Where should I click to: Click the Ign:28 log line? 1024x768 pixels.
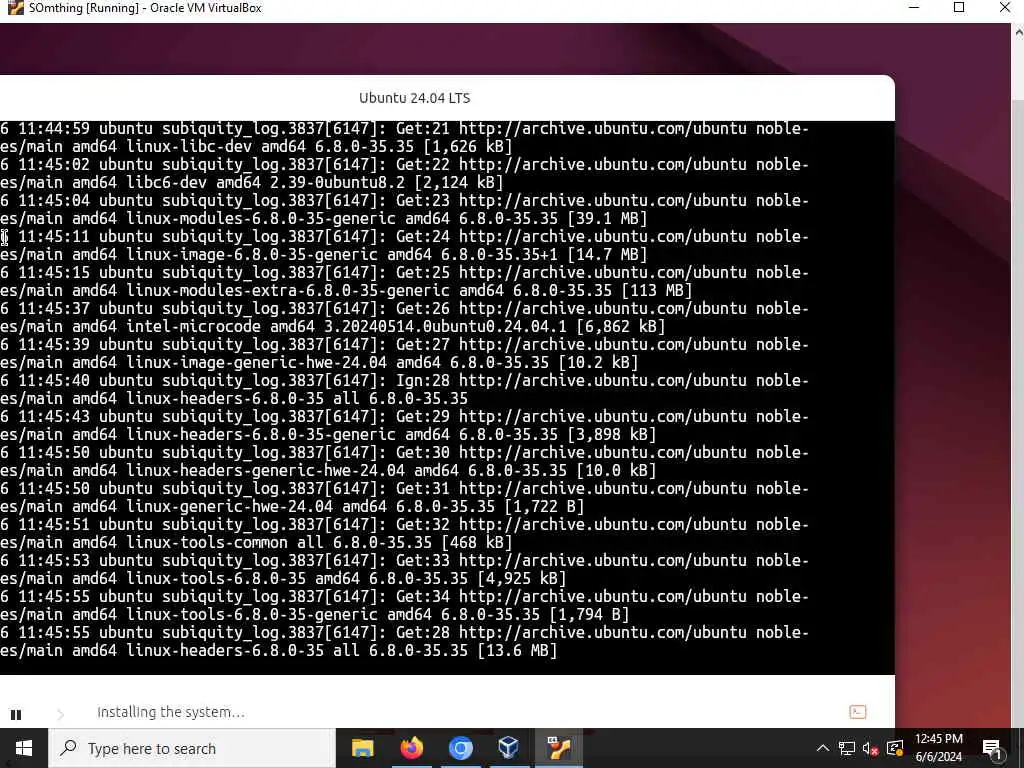click(x=404, y=380)
